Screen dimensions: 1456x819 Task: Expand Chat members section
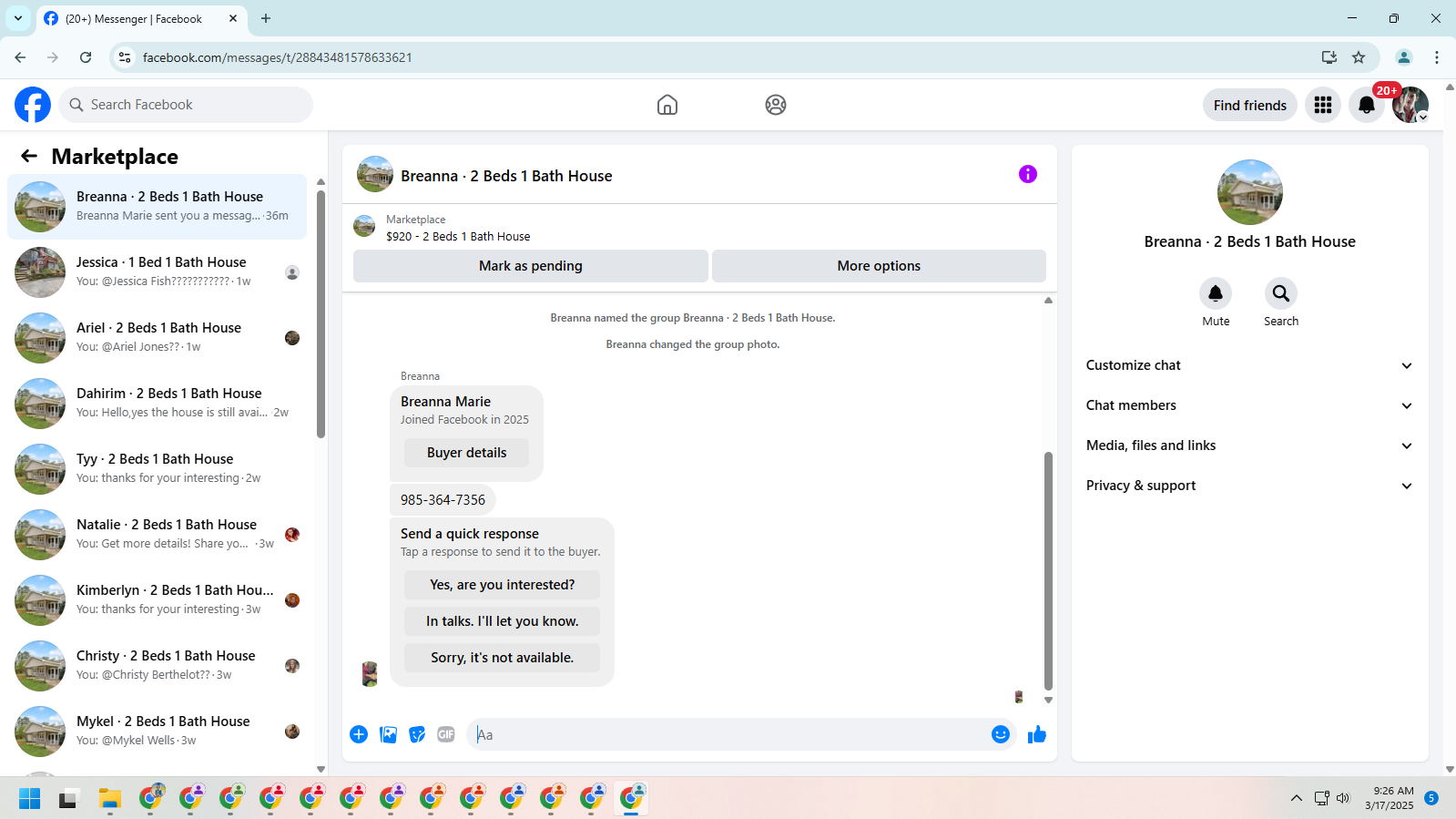(x=1250, y=405)
